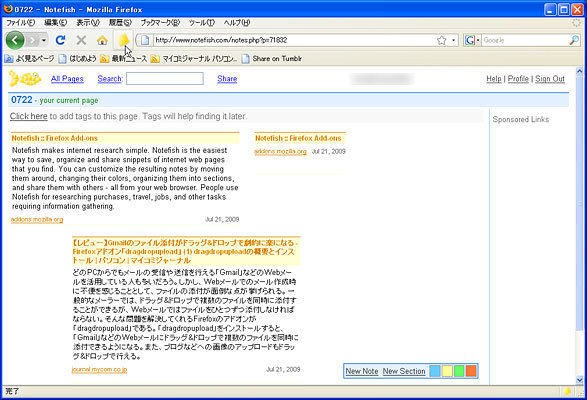Open the 表示 menu
Image resolution: width=587 pixels, height=400 pixels.
(x=88, y=22)
